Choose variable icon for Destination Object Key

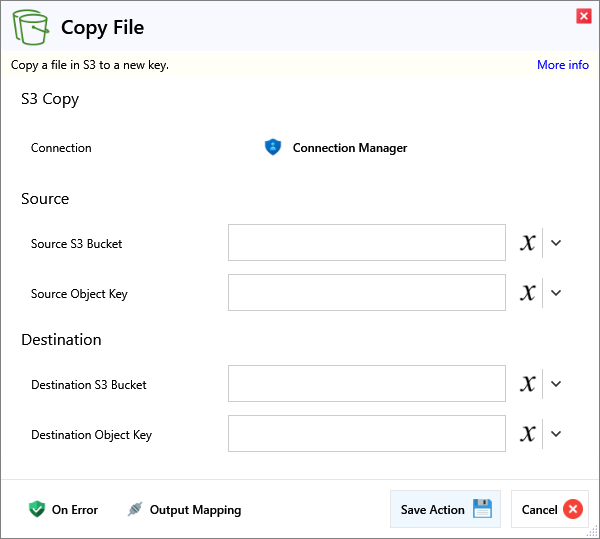528,434
